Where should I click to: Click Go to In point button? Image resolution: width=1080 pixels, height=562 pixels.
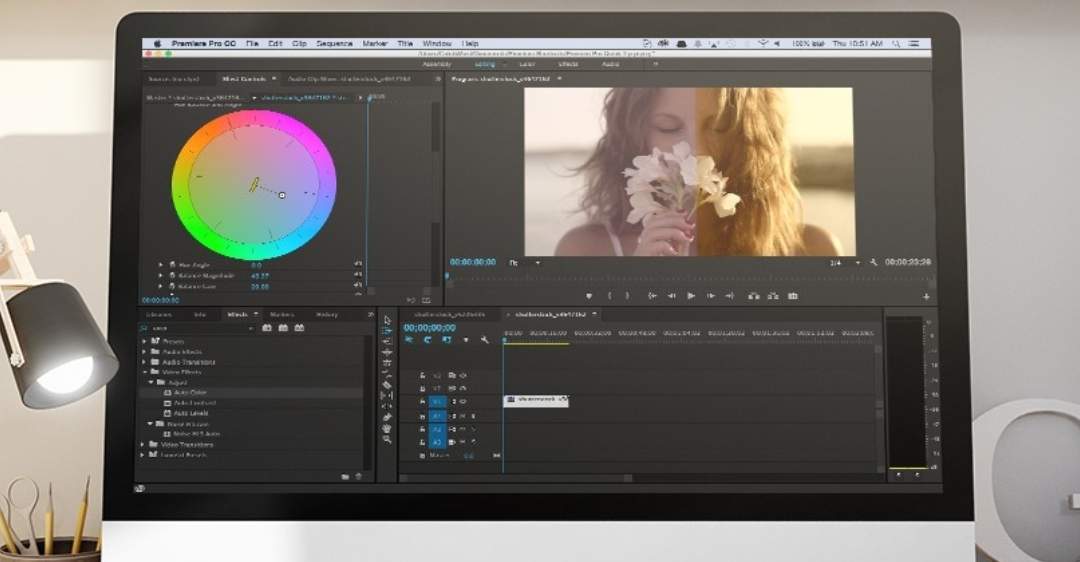coord(652,296)
